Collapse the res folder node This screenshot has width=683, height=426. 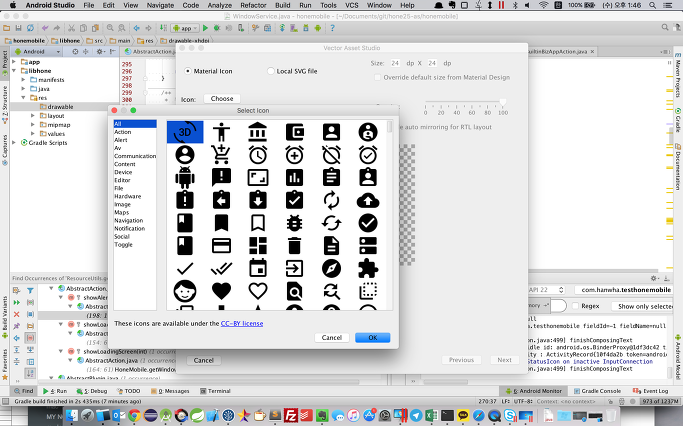click(x=23, y=98)
